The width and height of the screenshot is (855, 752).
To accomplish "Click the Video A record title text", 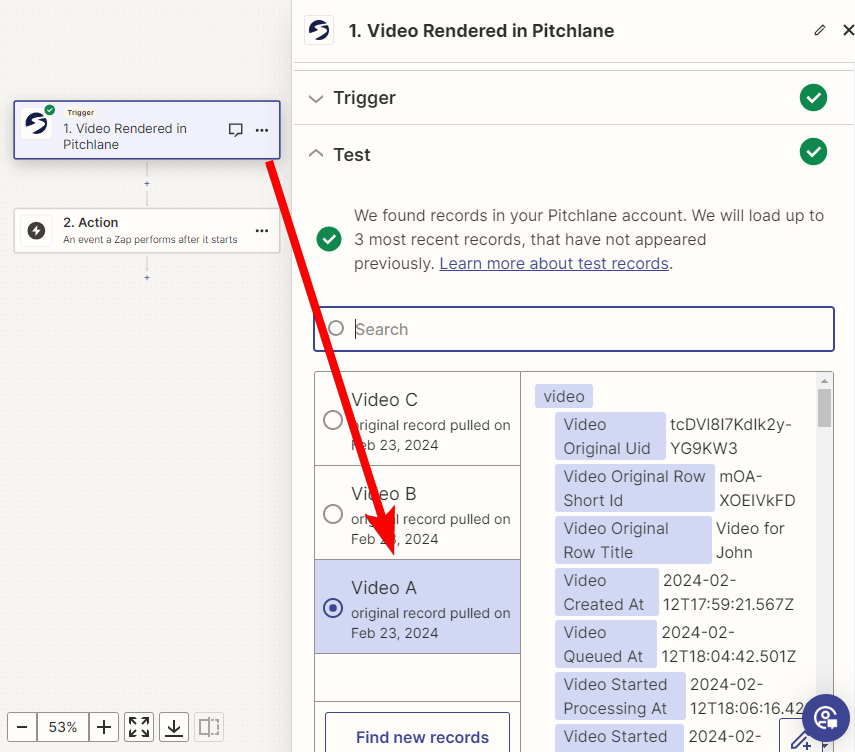I will (384, 588).
